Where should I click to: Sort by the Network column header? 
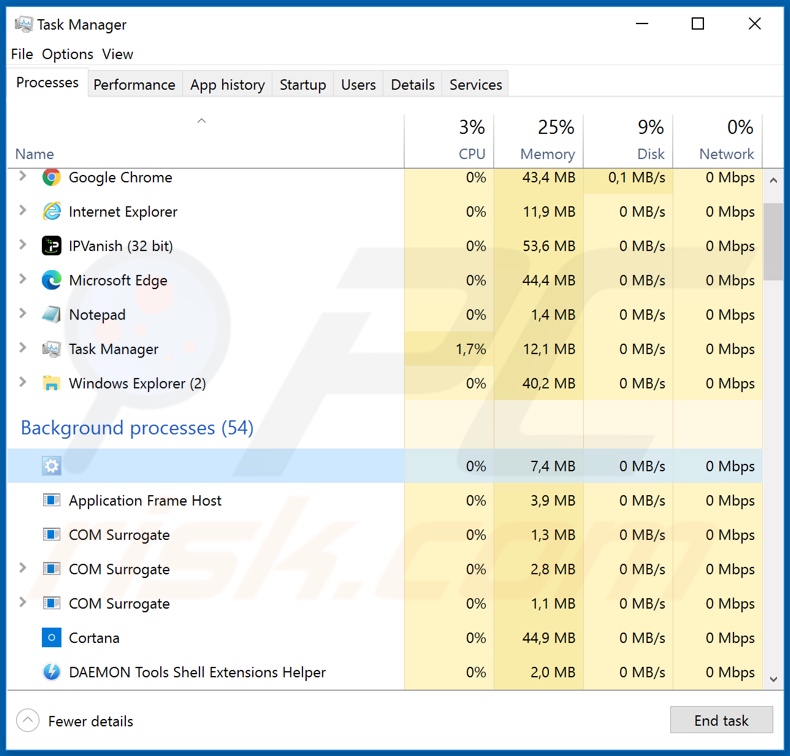718,141
